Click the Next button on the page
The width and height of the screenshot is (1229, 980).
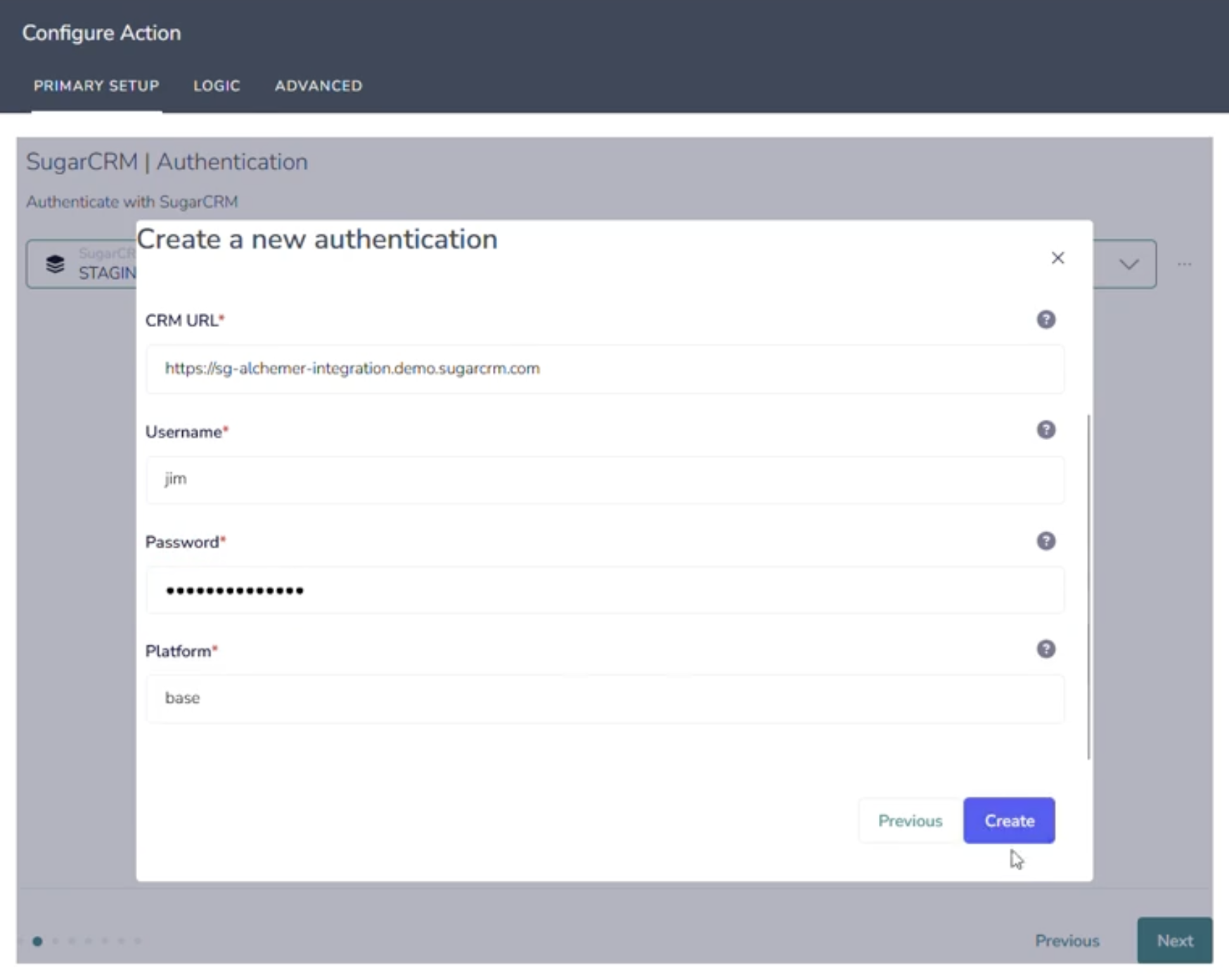click(x=1175, y=941)
